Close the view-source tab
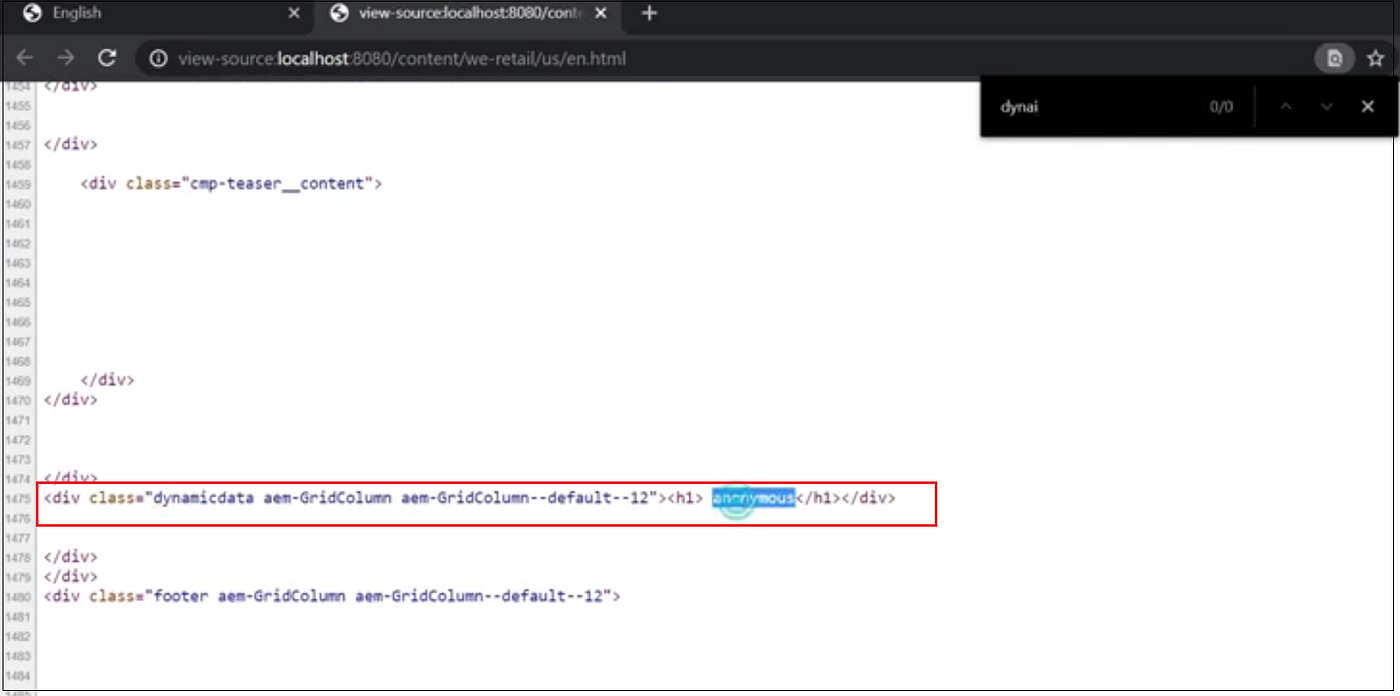 [603, 13]
